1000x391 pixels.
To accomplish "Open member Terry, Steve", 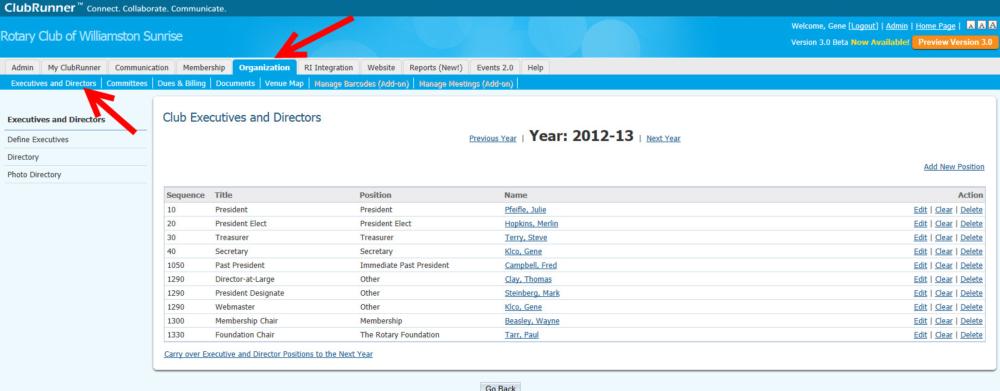I will [526, 238].
